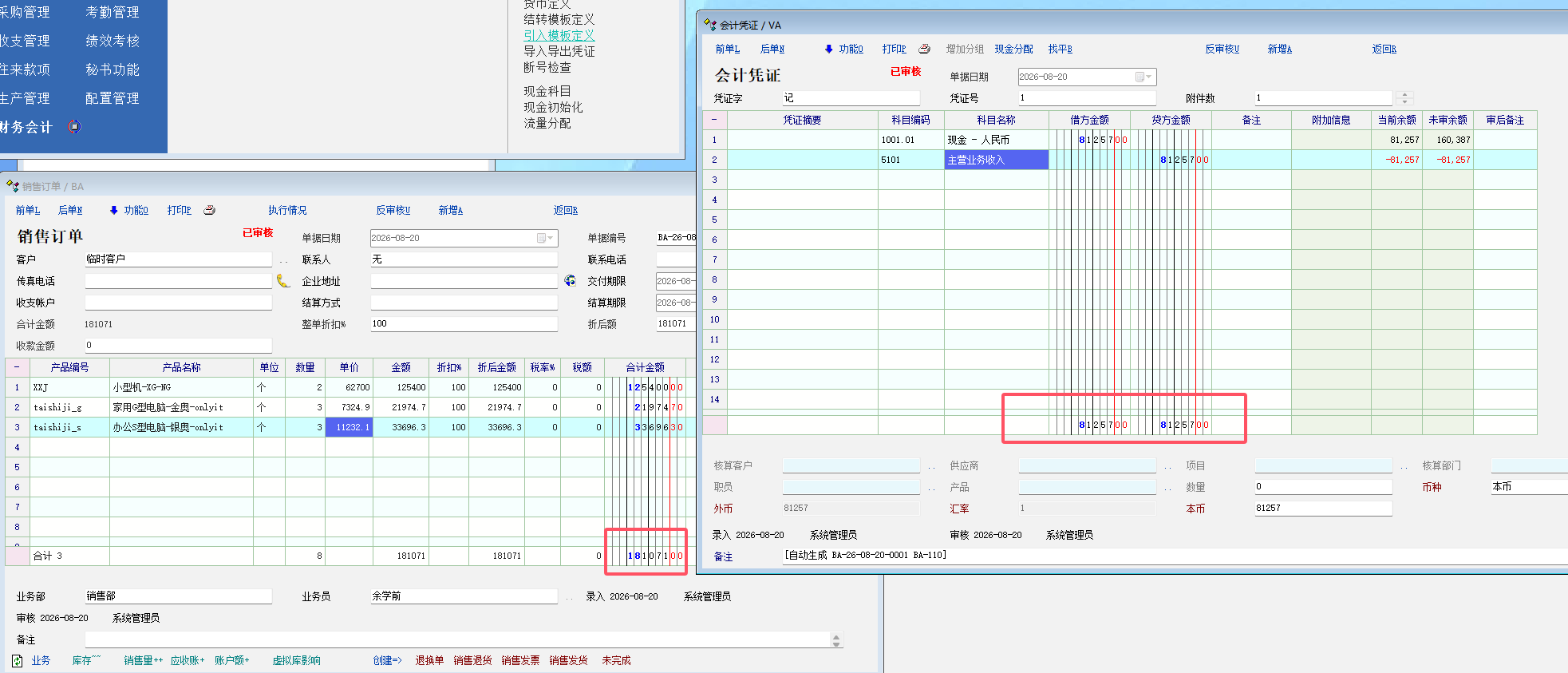The width and height of the screenshot is (1568, 673).
Task: Click 找平B in the accounting voucher toolbar
Action: [x=1060, y=49]
